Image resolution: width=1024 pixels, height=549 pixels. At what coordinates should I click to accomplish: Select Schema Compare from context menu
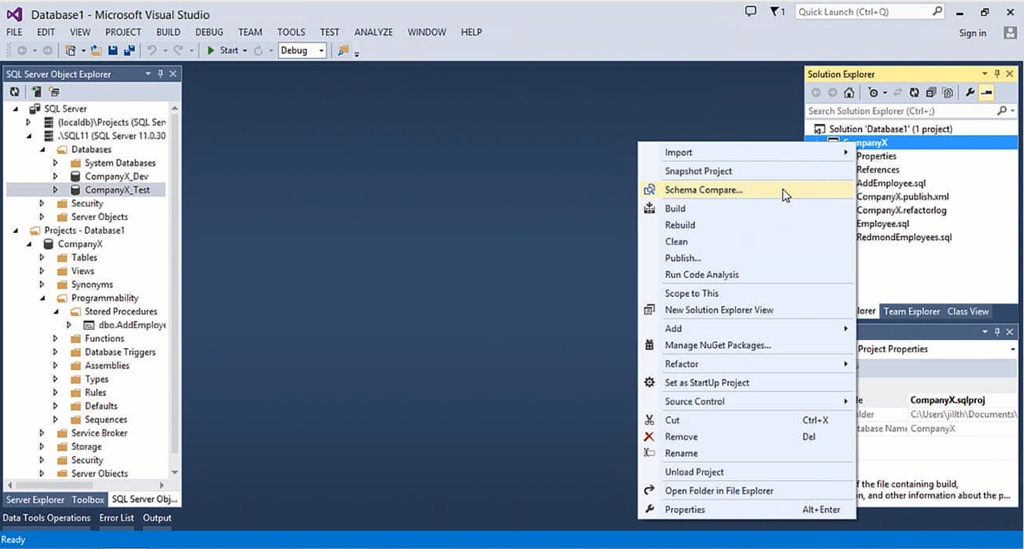pos(703,190)
